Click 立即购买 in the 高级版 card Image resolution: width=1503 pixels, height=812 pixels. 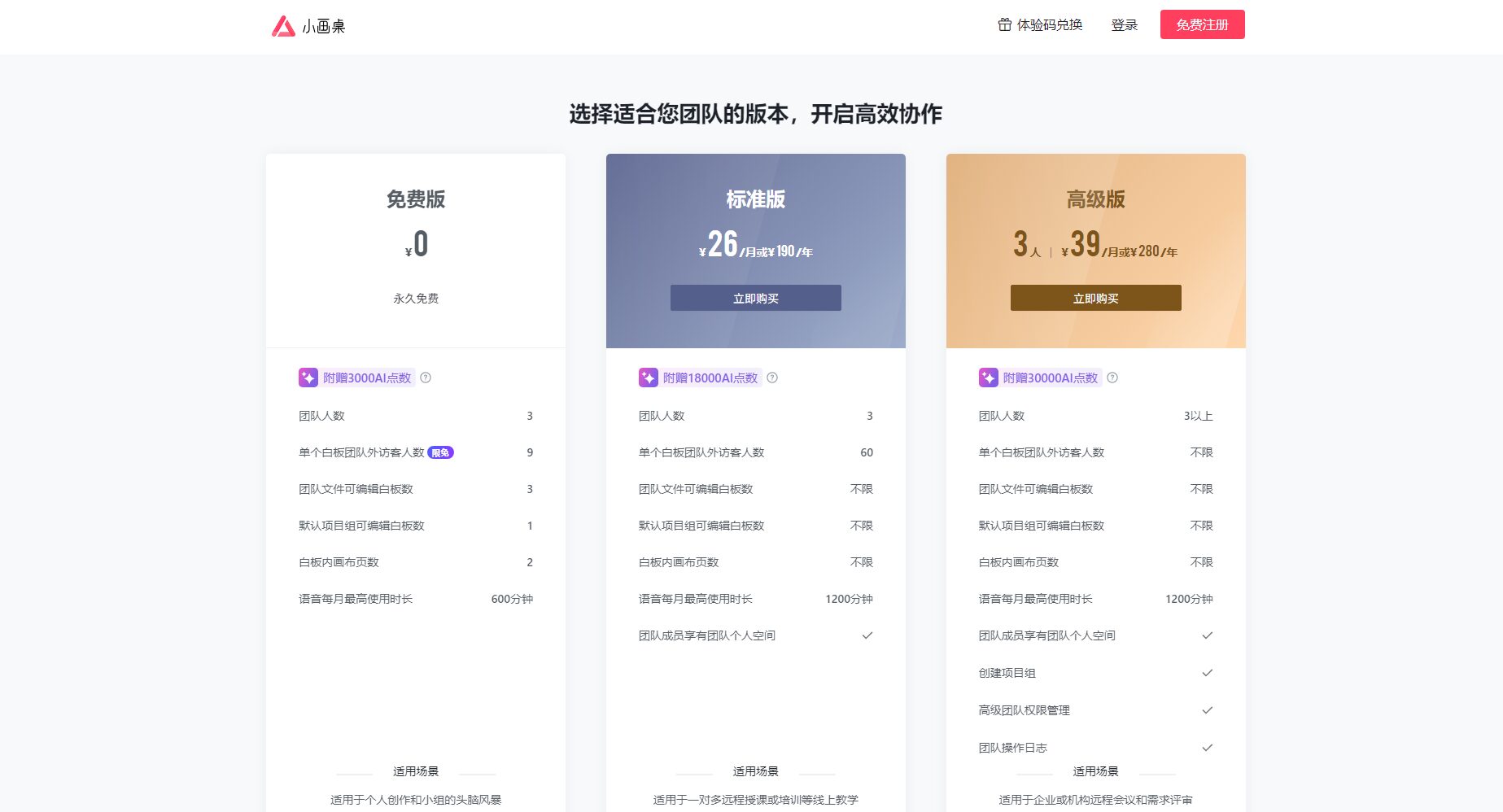click(1095, 298)
